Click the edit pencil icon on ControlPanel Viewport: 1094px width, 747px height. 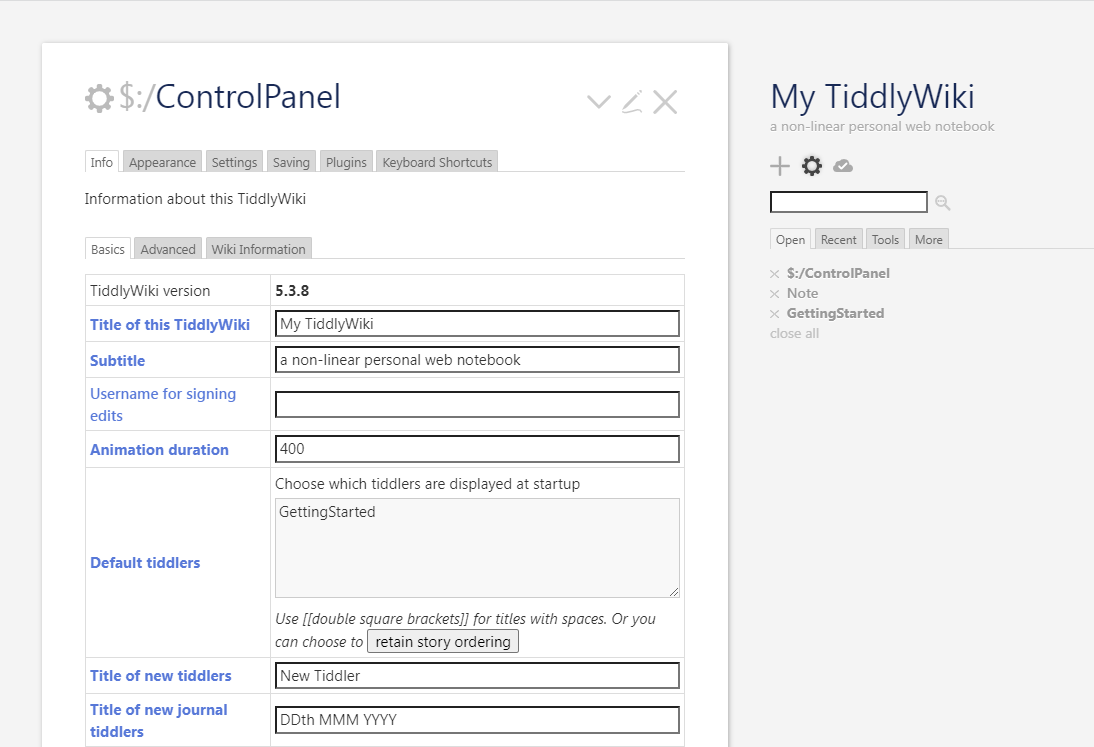[x=632, y=101]
